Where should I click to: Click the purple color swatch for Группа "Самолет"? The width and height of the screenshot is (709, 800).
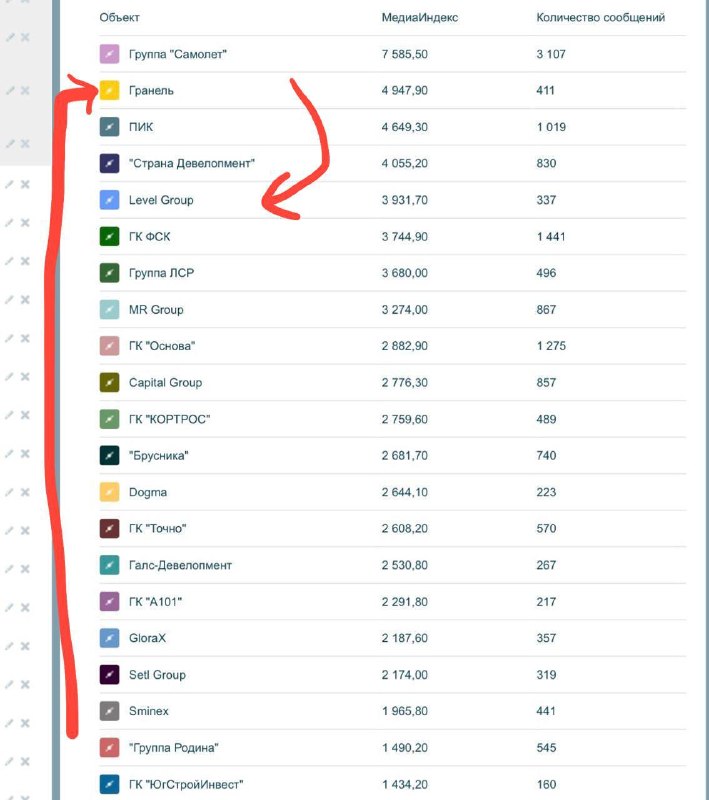(109, 54)
